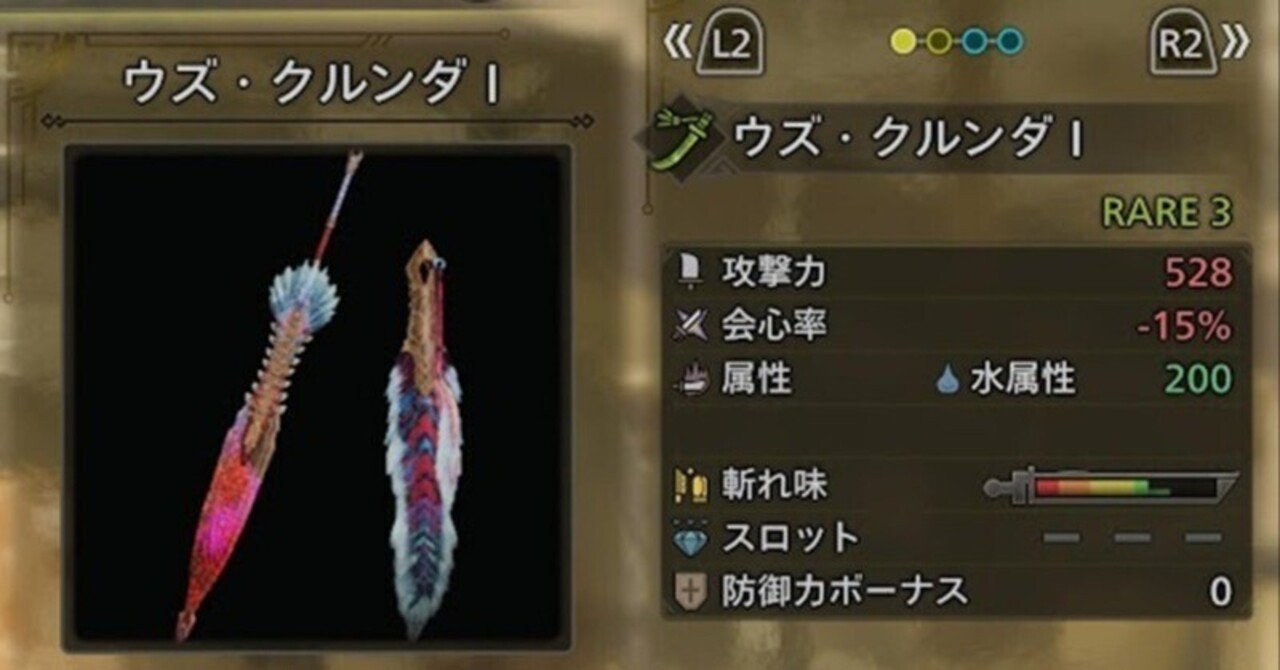
Task: Select the second yellow page dot
Action: point(939,42)
